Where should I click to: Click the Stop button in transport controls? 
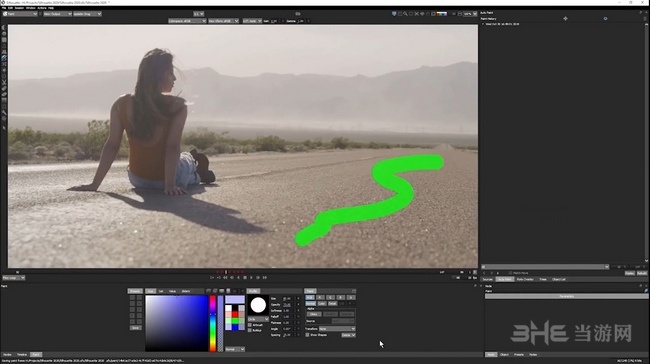(245, 277)
